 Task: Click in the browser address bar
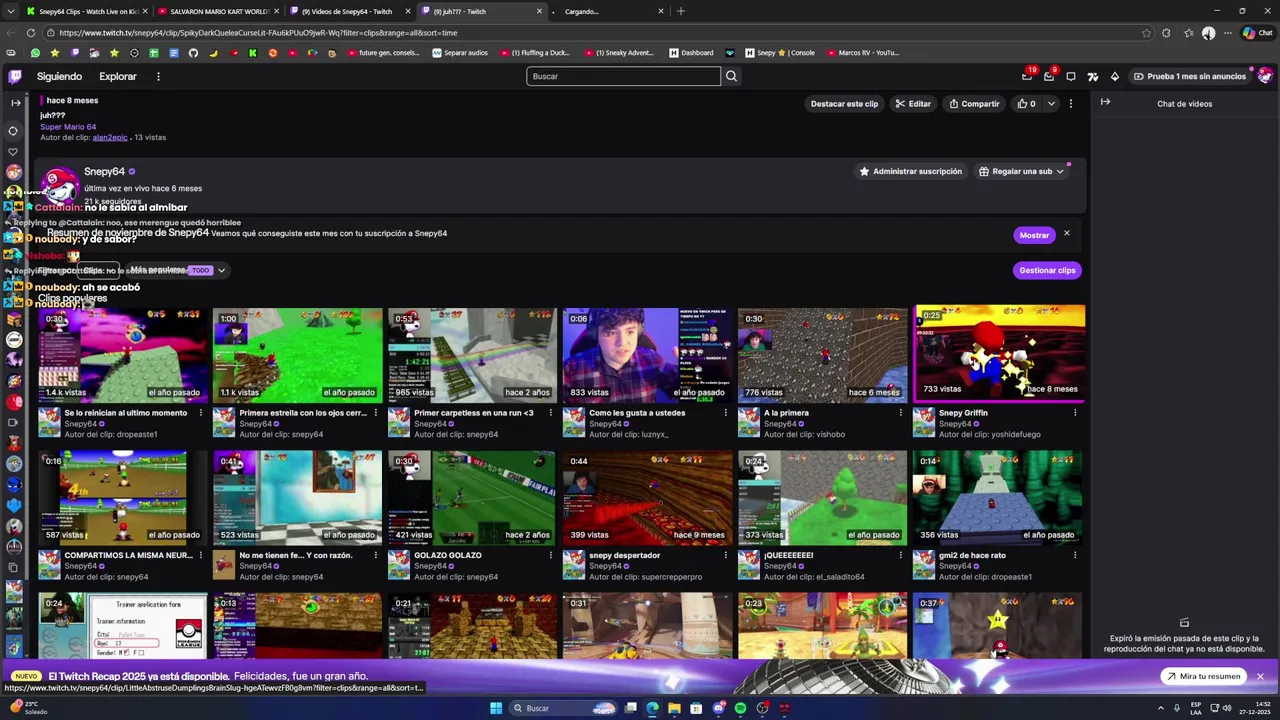pos(600,33)
